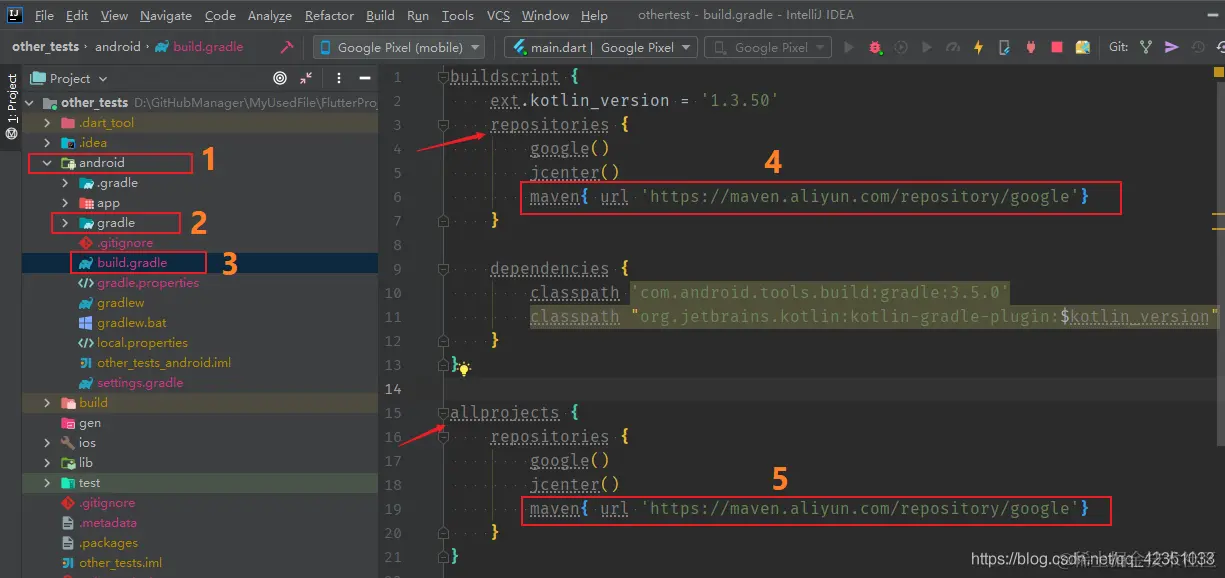Click the Git update project branch icon
Image resolution: width=1225 pixels, height=578 pixels.
point(1146,47)
